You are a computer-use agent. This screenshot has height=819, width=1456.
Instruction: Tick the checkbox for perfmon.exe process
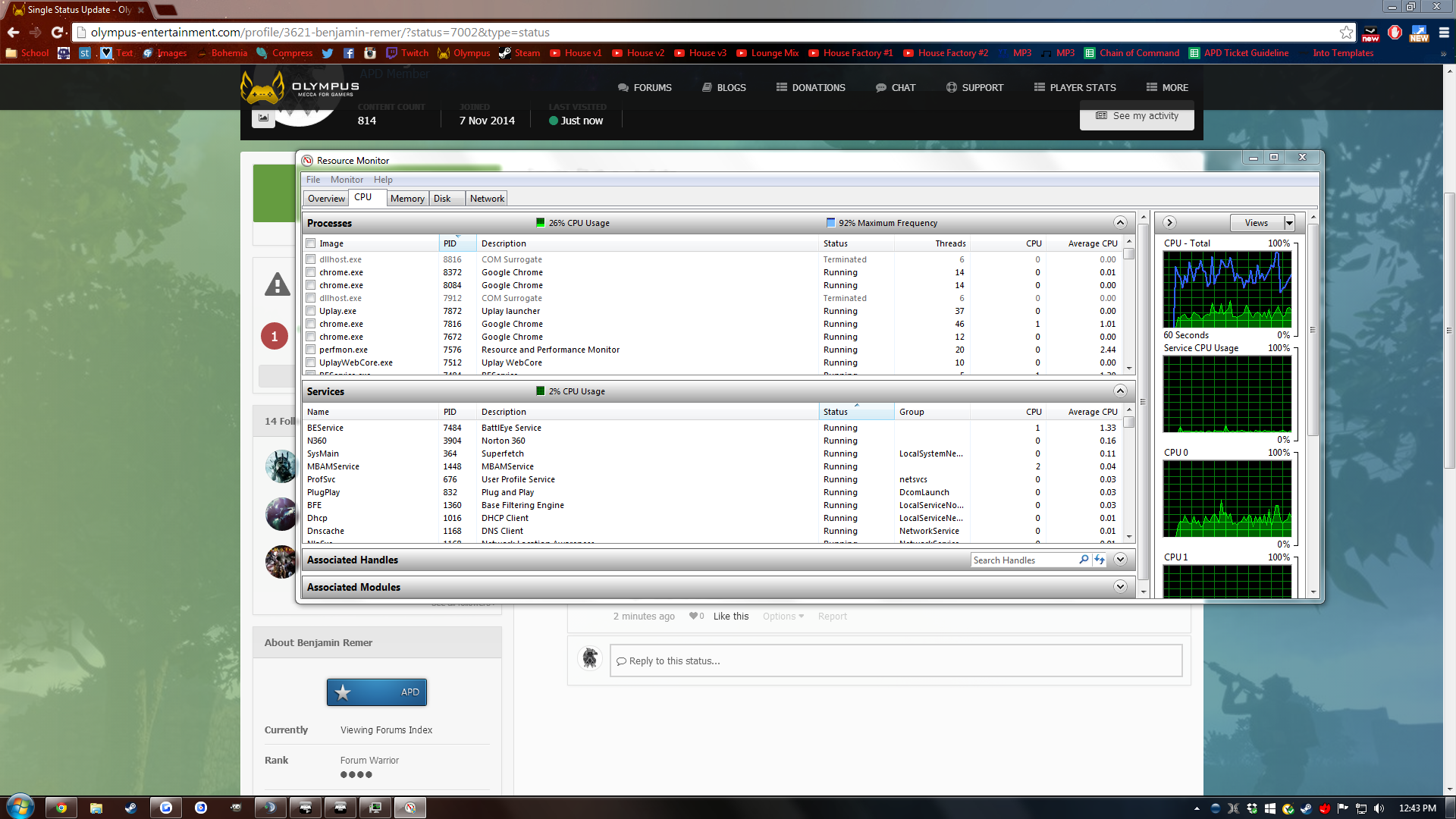pos(311,350)
